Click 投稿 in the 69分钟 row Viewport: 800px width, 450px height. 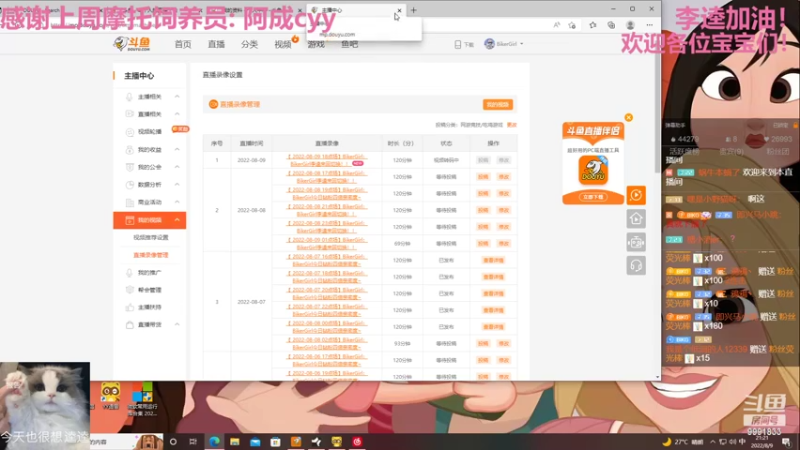pyautogui.click(x=483, y=243)
